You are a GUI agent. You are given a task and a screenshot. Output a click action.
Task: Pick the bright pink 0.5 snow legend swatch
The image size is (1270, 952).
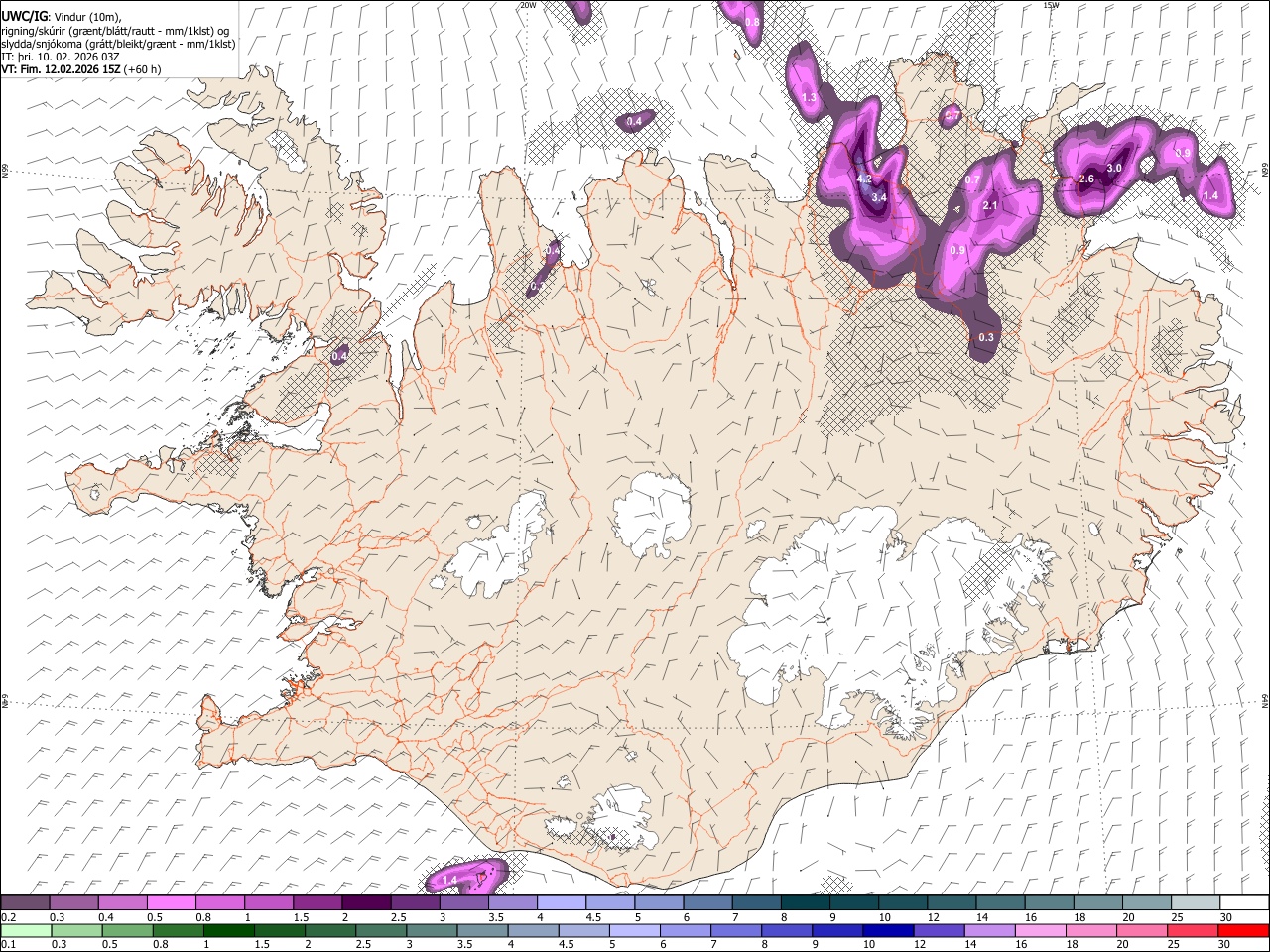click(172, 902)
